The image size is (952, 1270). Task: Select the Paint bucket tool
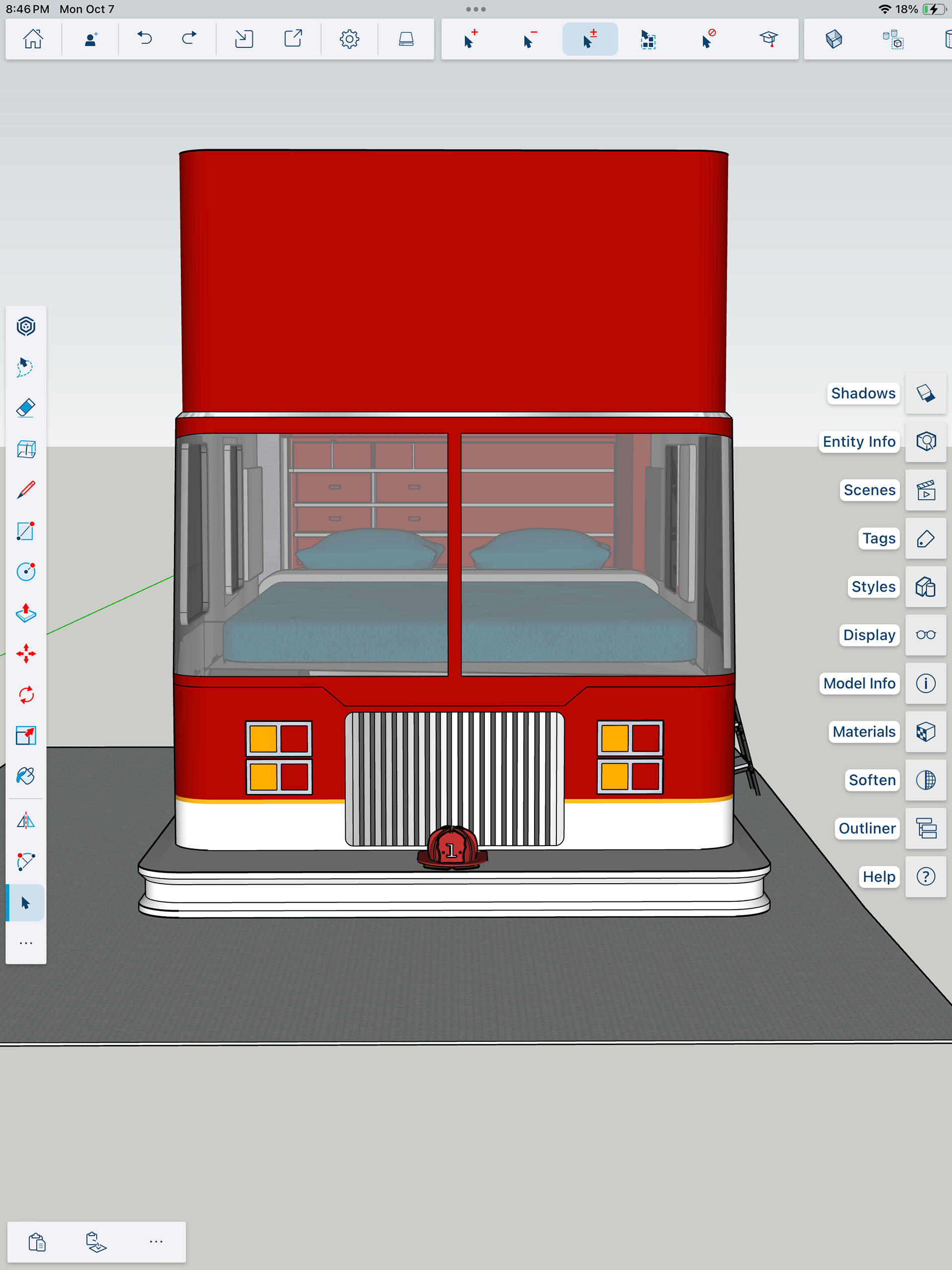coord(26,776)
